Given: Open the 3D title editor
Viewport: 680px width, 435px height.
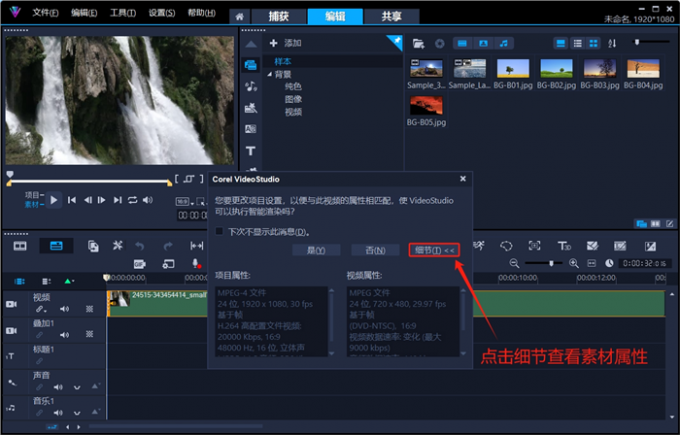Looking at the screenshot, I should click(x=564, y=246).
